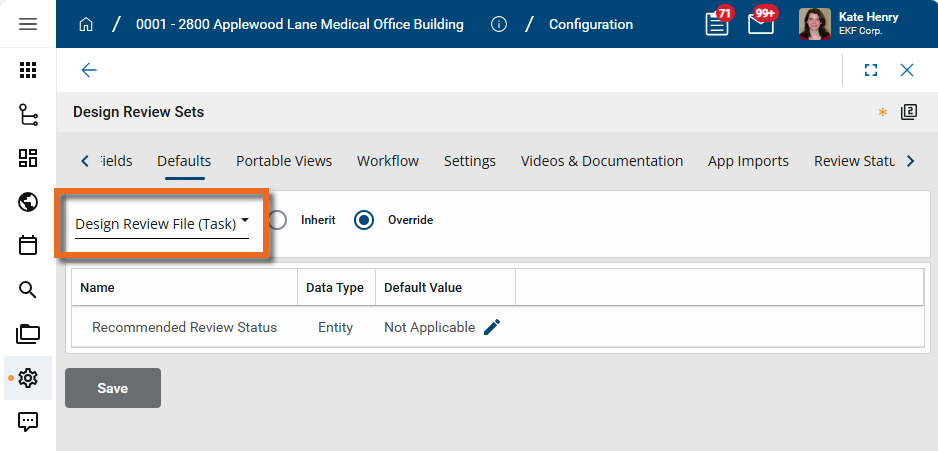Toggle fullscreen view of panel

click(x=871, y=70)
